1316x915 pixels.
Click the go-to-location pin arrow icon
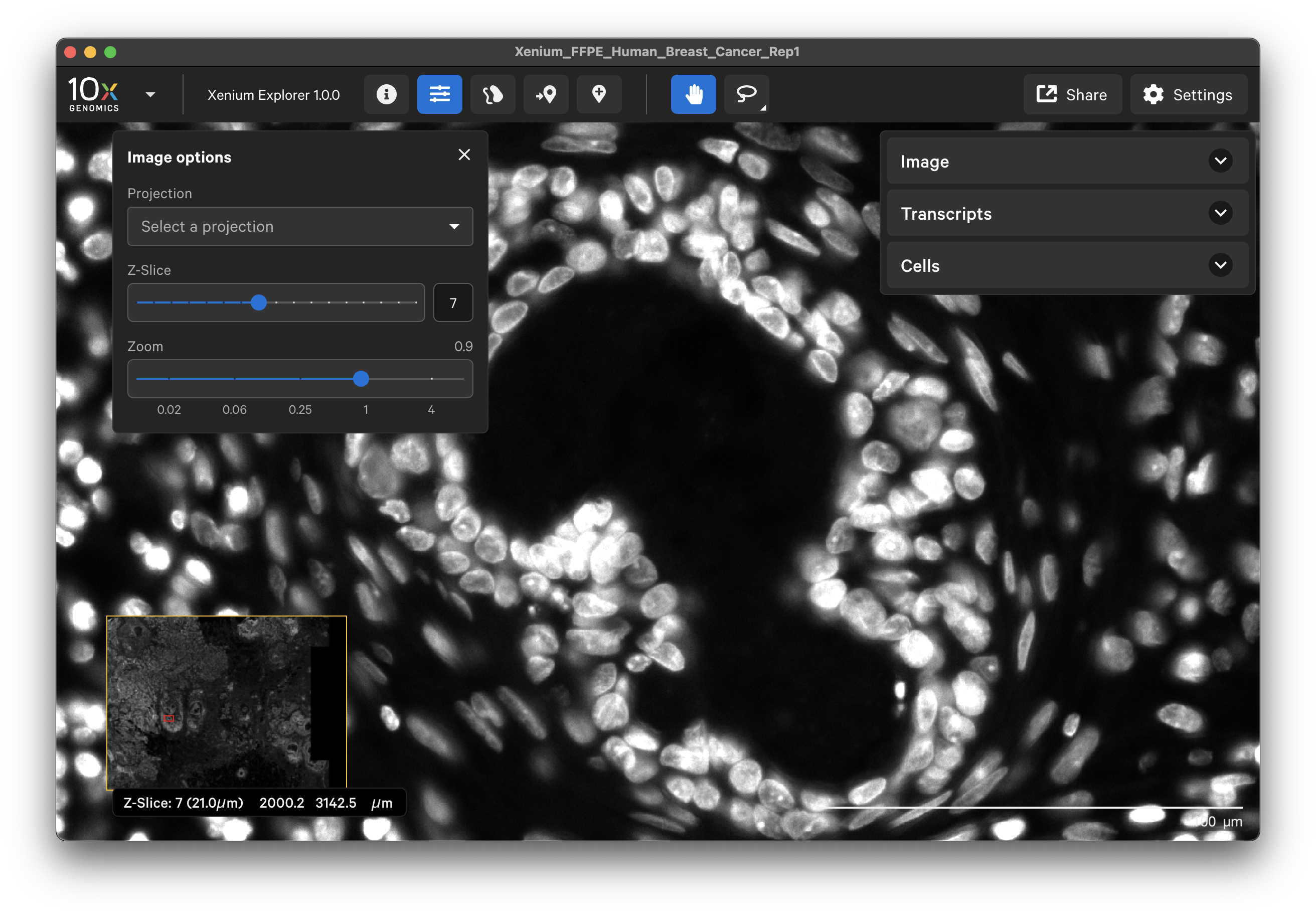(546, 95)
